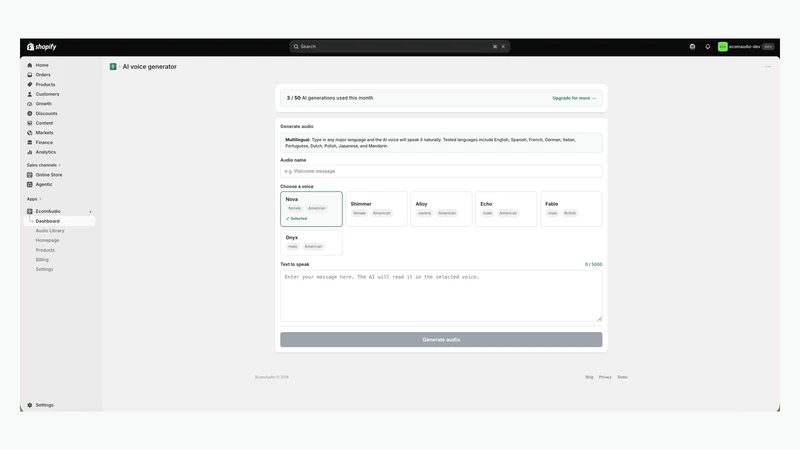
Task: Open the ecomaudio-dev store menu
Action: pos(746,46)
